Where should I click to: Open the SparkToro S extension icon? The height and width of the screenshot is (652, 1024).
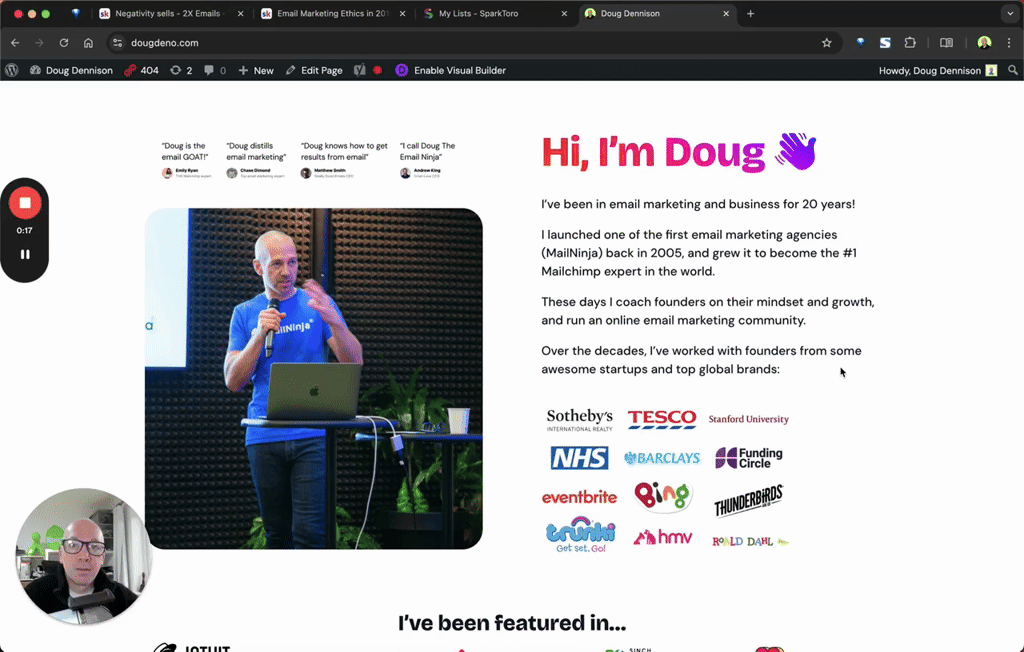[x=885, y=42]
